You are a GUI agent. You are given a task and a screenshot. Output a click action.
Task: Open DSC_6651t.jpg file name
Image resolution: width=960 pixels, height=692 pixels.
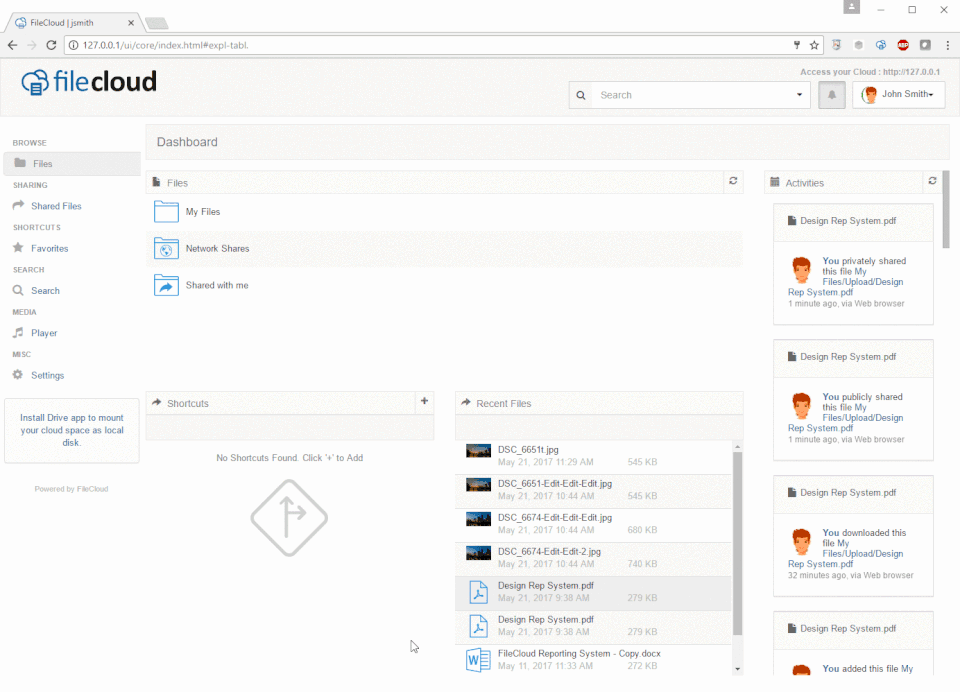(x=528, y=449)
